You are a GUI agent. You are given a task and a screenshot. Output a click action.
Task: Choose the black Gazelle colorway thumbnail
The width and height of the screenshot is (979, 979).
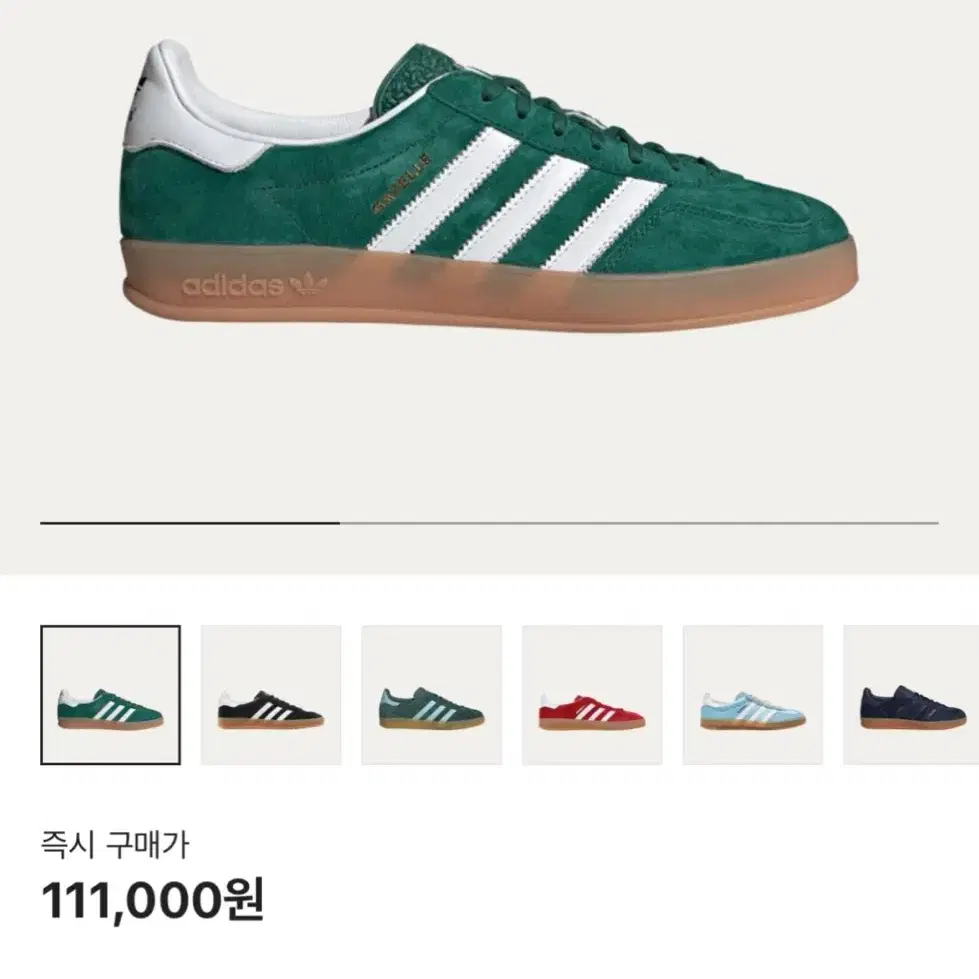click(271, 695)
